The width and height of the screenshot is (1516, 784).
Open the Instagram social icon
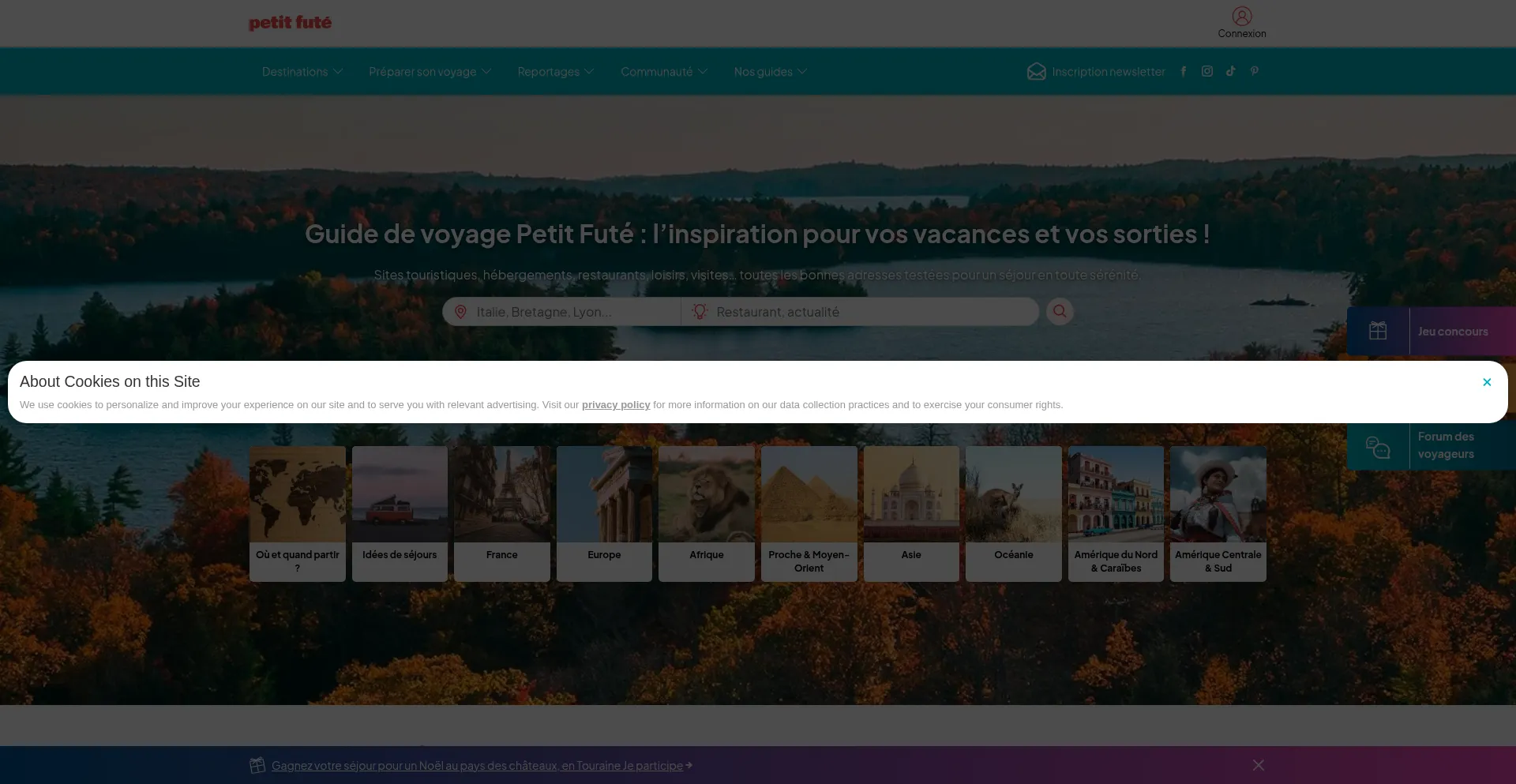tap(1206, 71)
